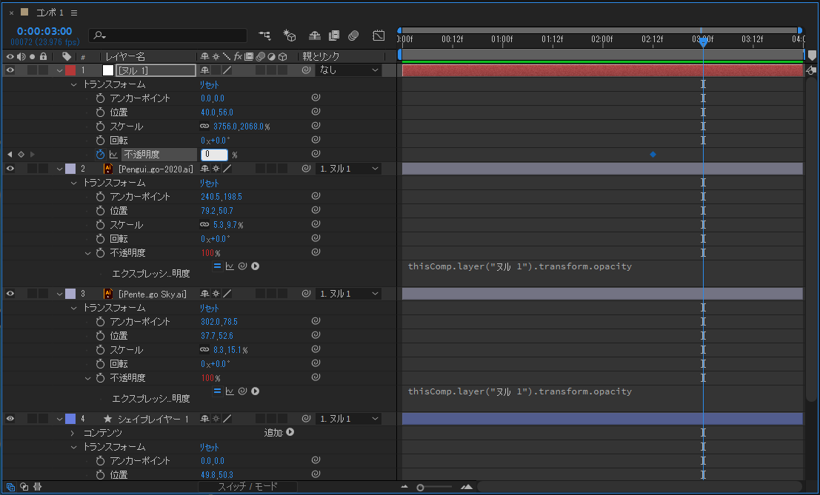Open parent dropdown of shape layer 4
The image size is (820, 495).
click(x=348, y=419)
